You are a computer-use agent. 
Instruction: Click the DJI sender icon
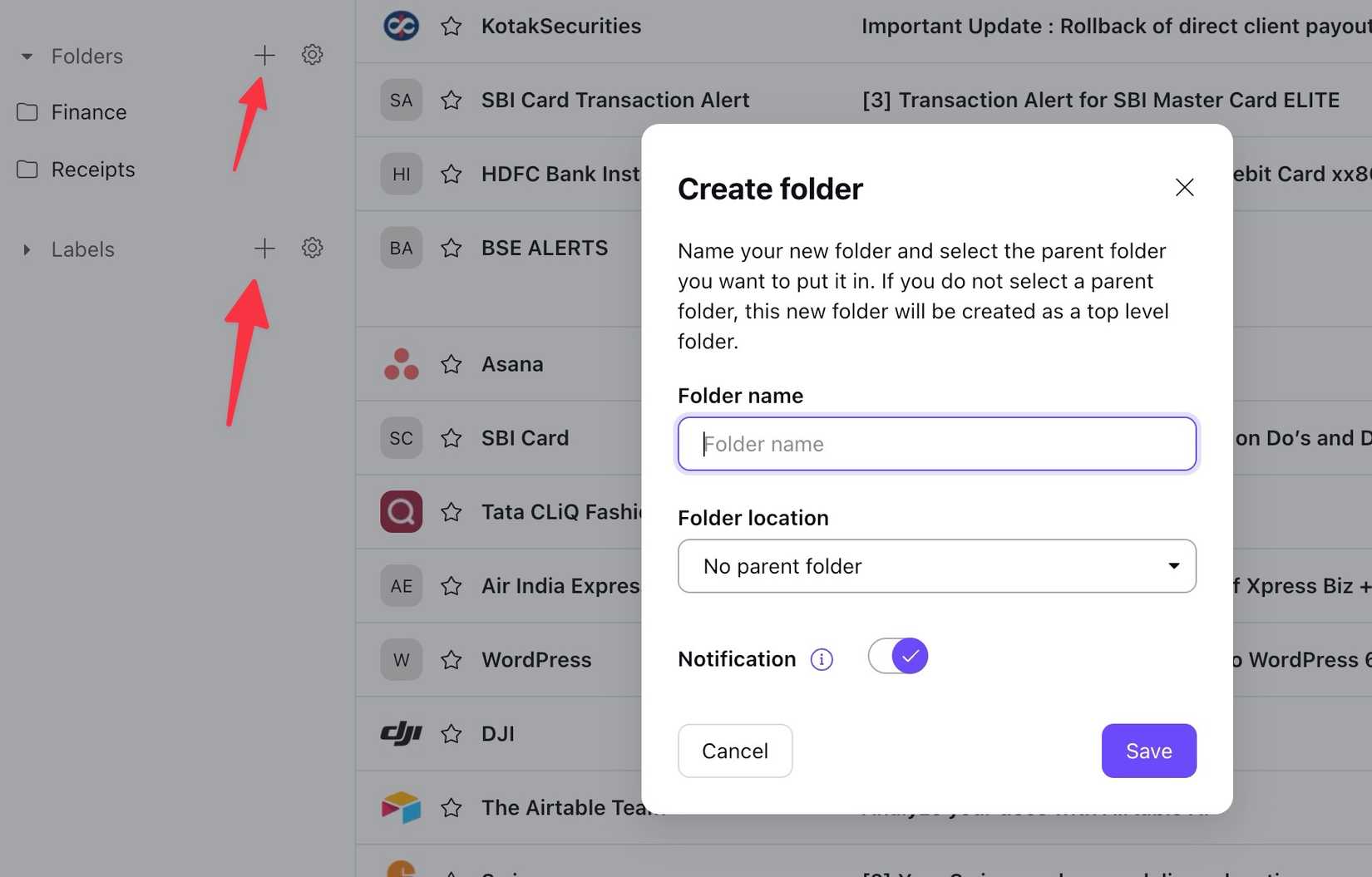pyautogui.click(x=401, y=733)
